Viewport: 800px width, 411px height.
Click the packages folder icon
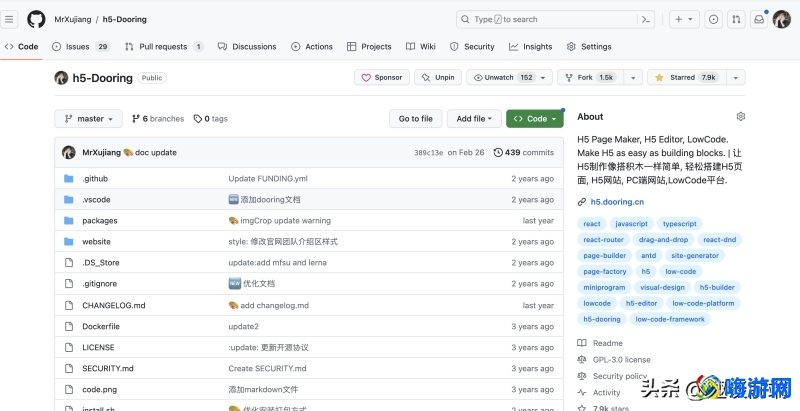coord(69,220)
